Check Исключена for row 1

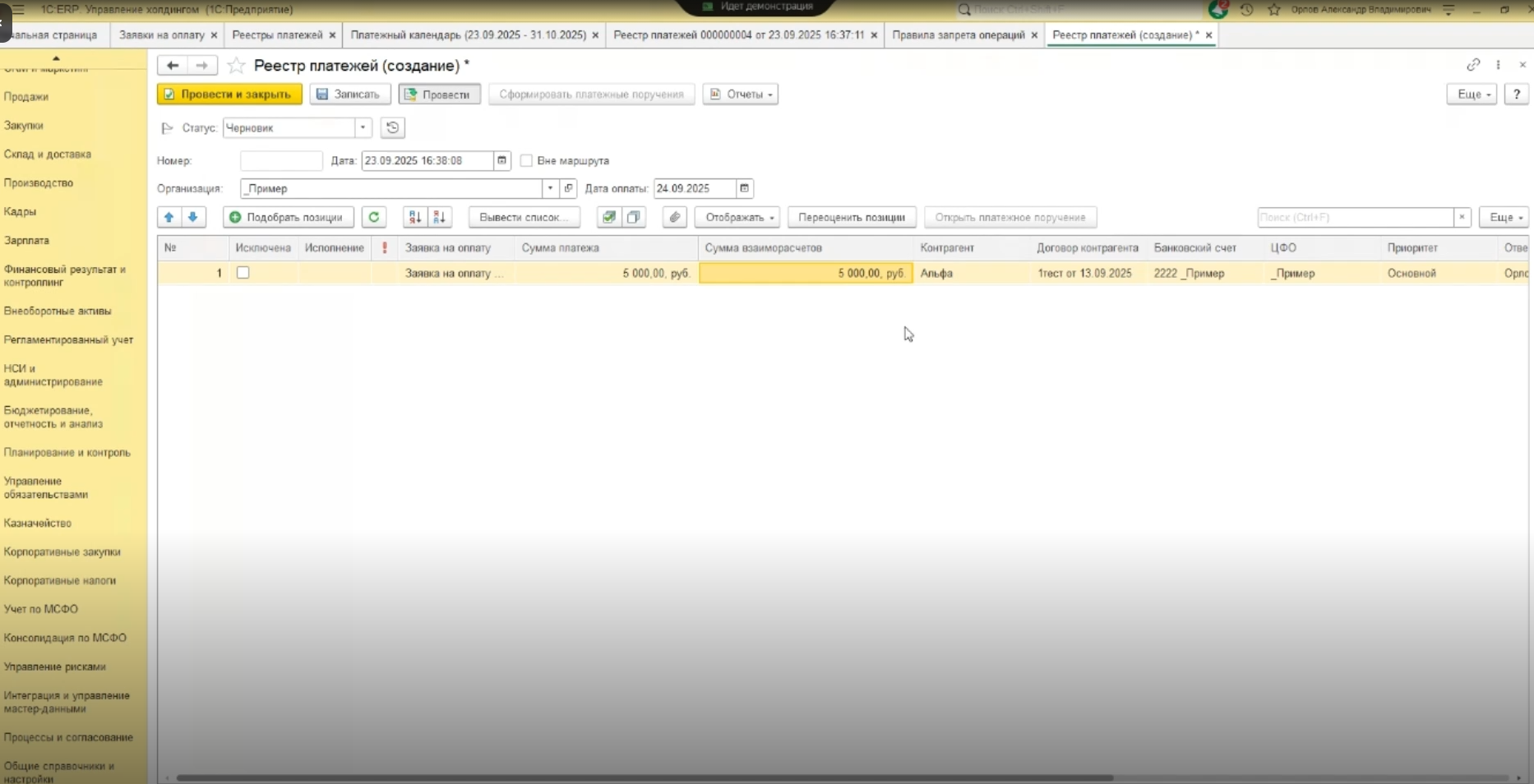(x=243, y=273)
